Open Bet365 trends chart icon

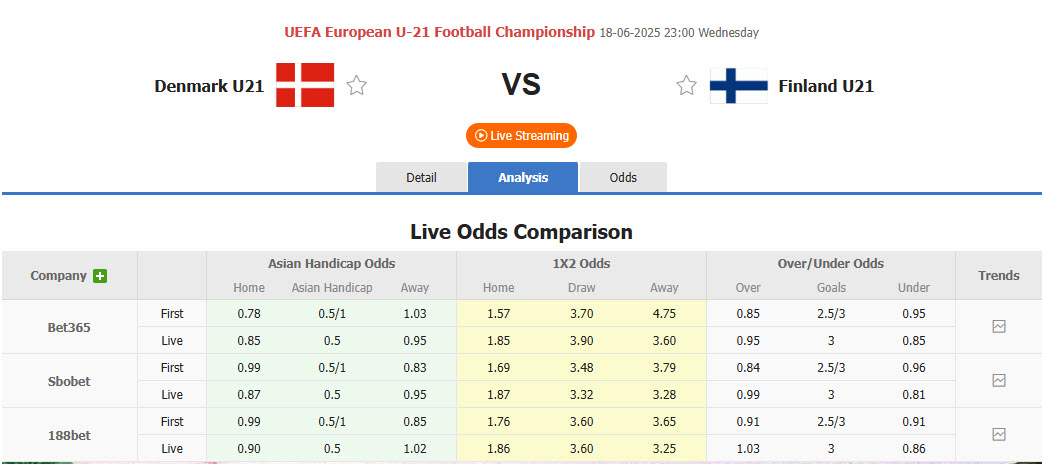tap(998, 326)
